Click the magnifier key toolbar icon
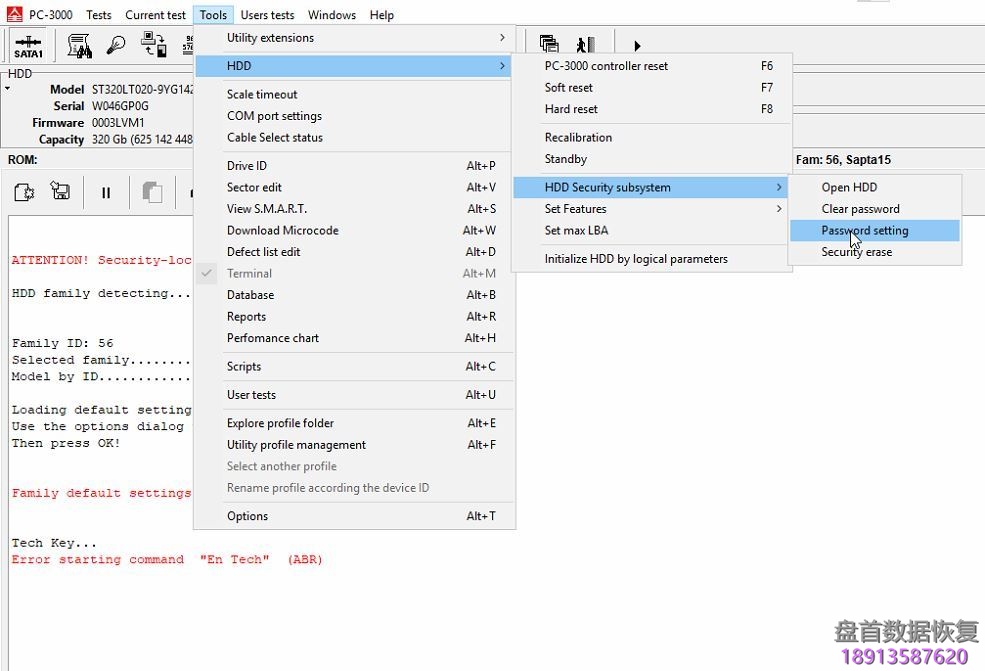 coord(117,45)
